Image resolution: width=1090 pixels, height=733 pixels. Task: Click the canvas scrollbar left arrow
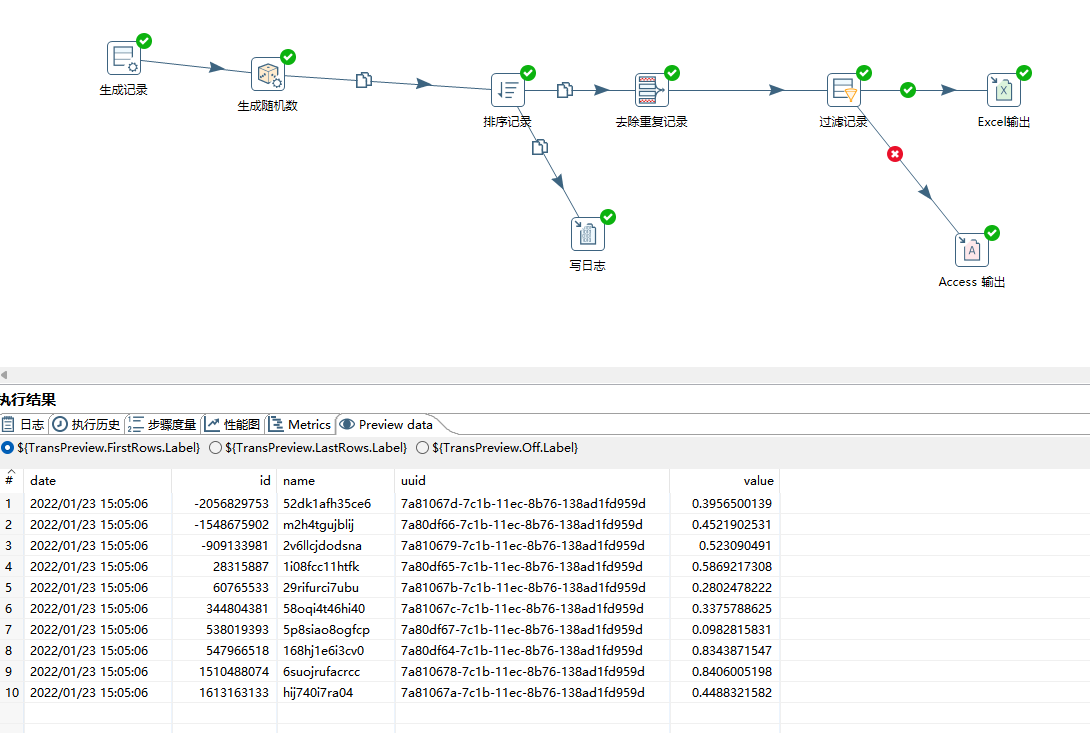coord(4,375)
